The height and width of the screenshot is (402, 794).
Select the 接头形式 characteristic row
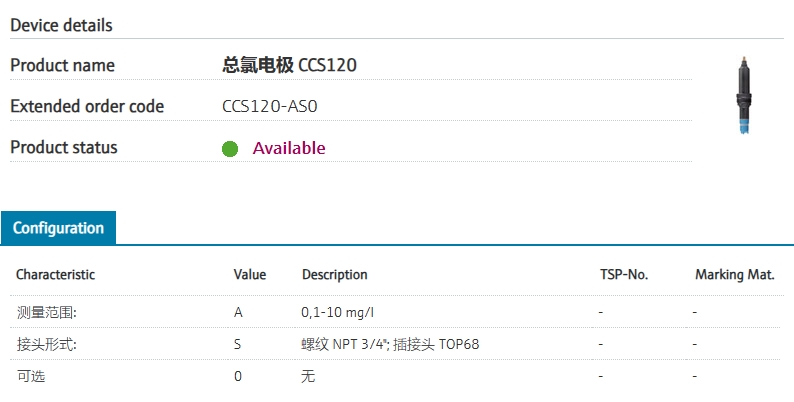click(397, 344)
